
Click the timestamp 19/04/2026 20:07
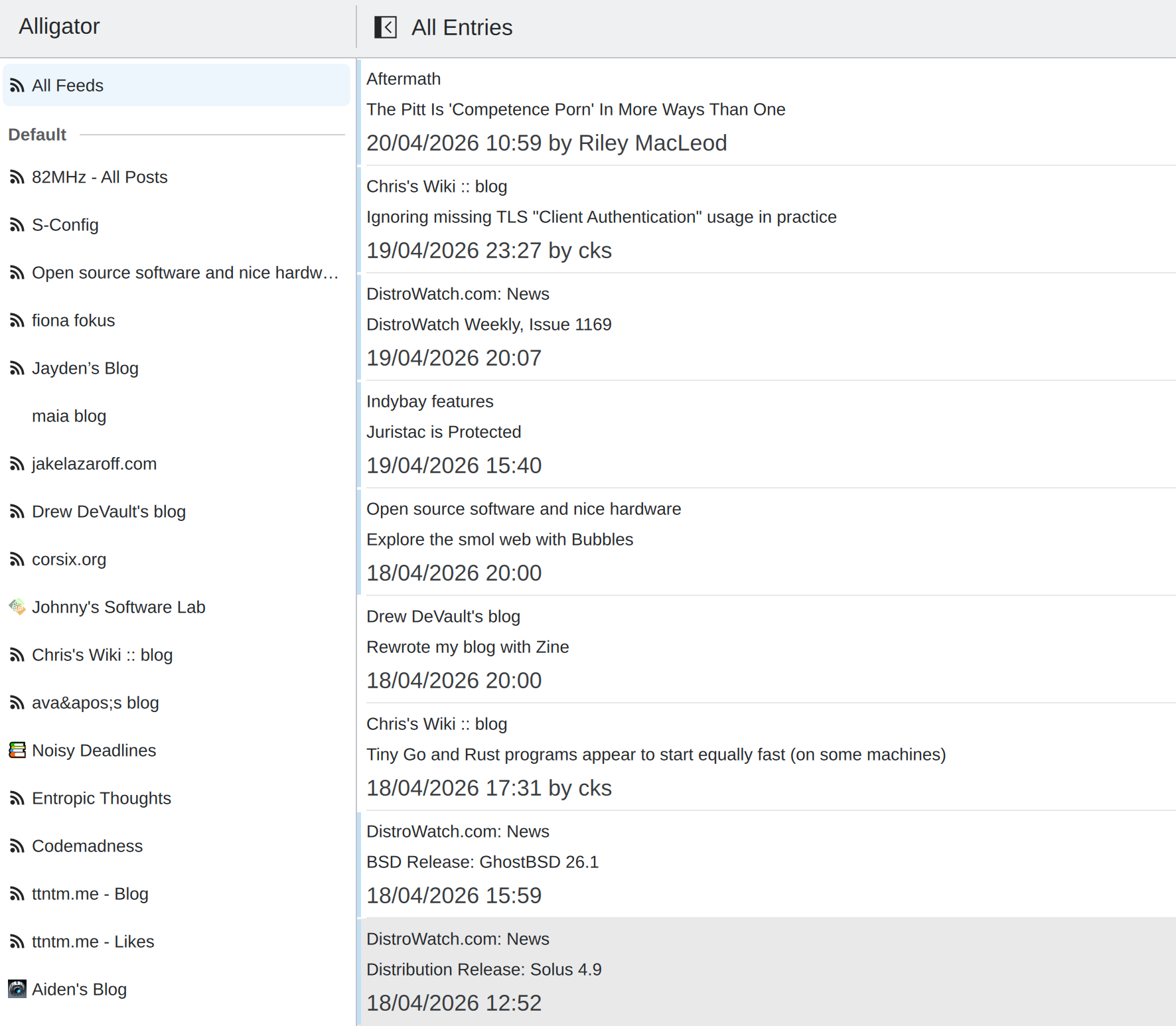pos(454,358)
